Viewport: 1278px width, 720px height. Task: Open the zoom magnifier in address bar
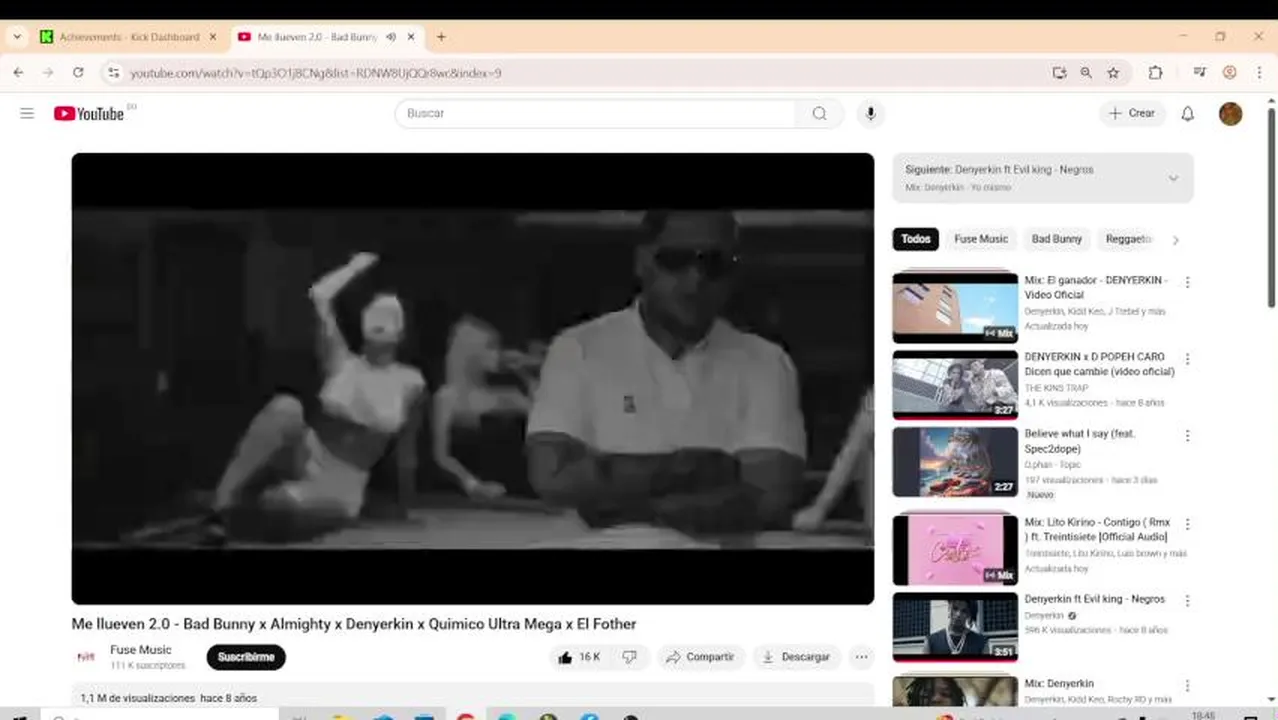coord(1086,72)
